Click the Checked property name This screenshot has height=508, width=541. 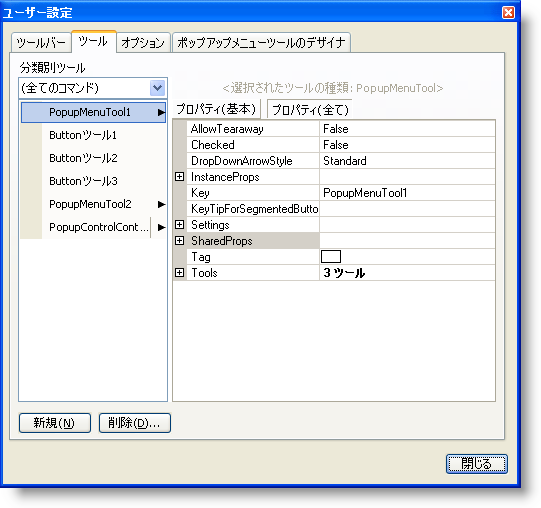point(213,145)
